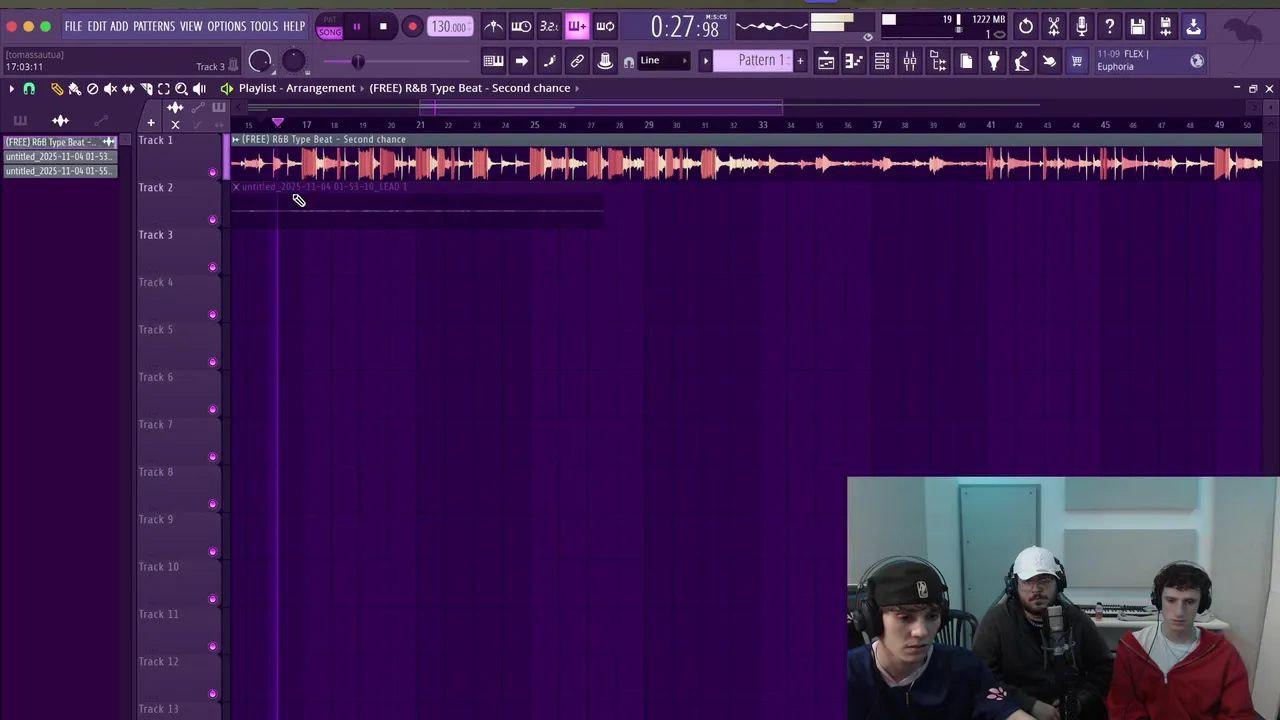Switch to PAT pattern mode

(x=329, y=20)
